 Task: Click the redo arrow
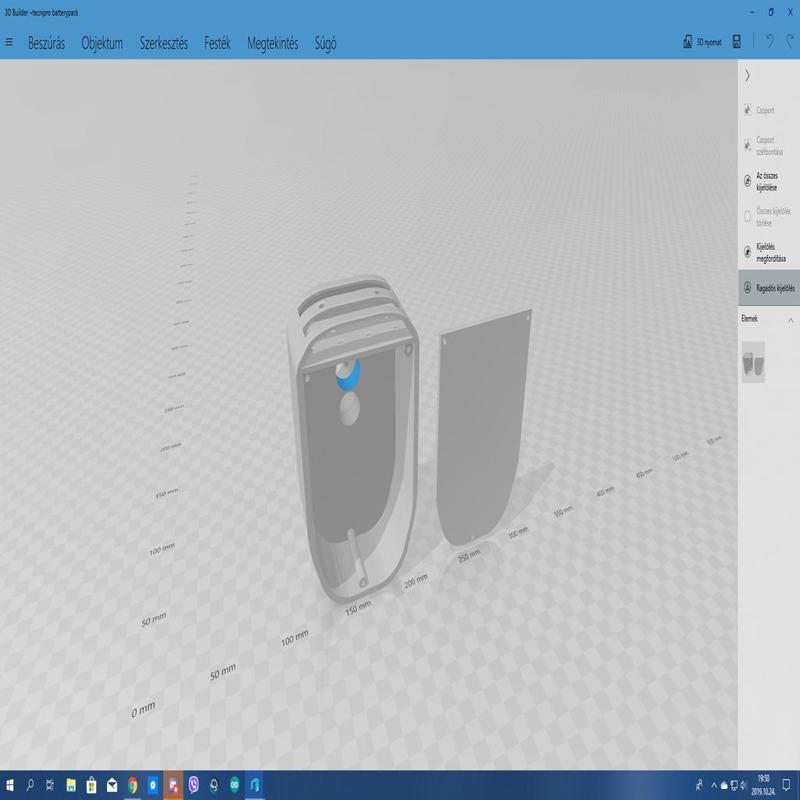pyautogui.click(x=790, y=42)
